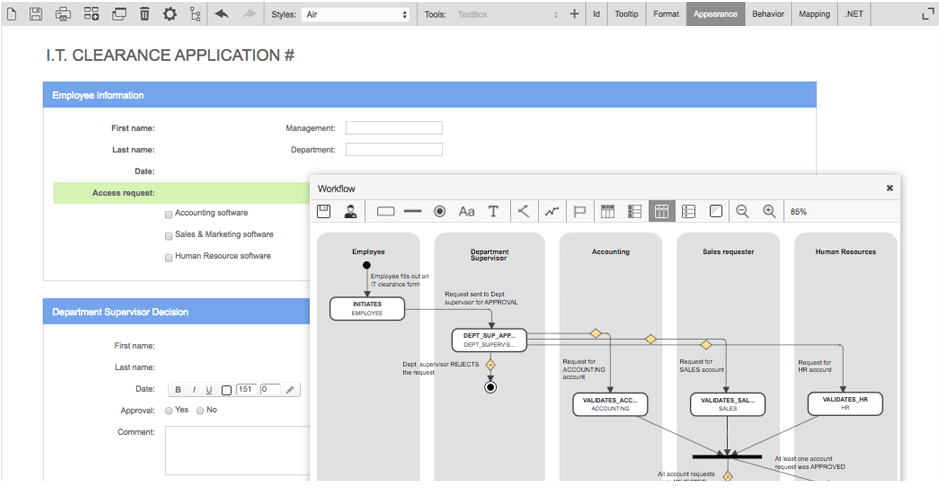939x495 pixels.
Task: Click the 85% zoom level value
Action: click(798, 212)
